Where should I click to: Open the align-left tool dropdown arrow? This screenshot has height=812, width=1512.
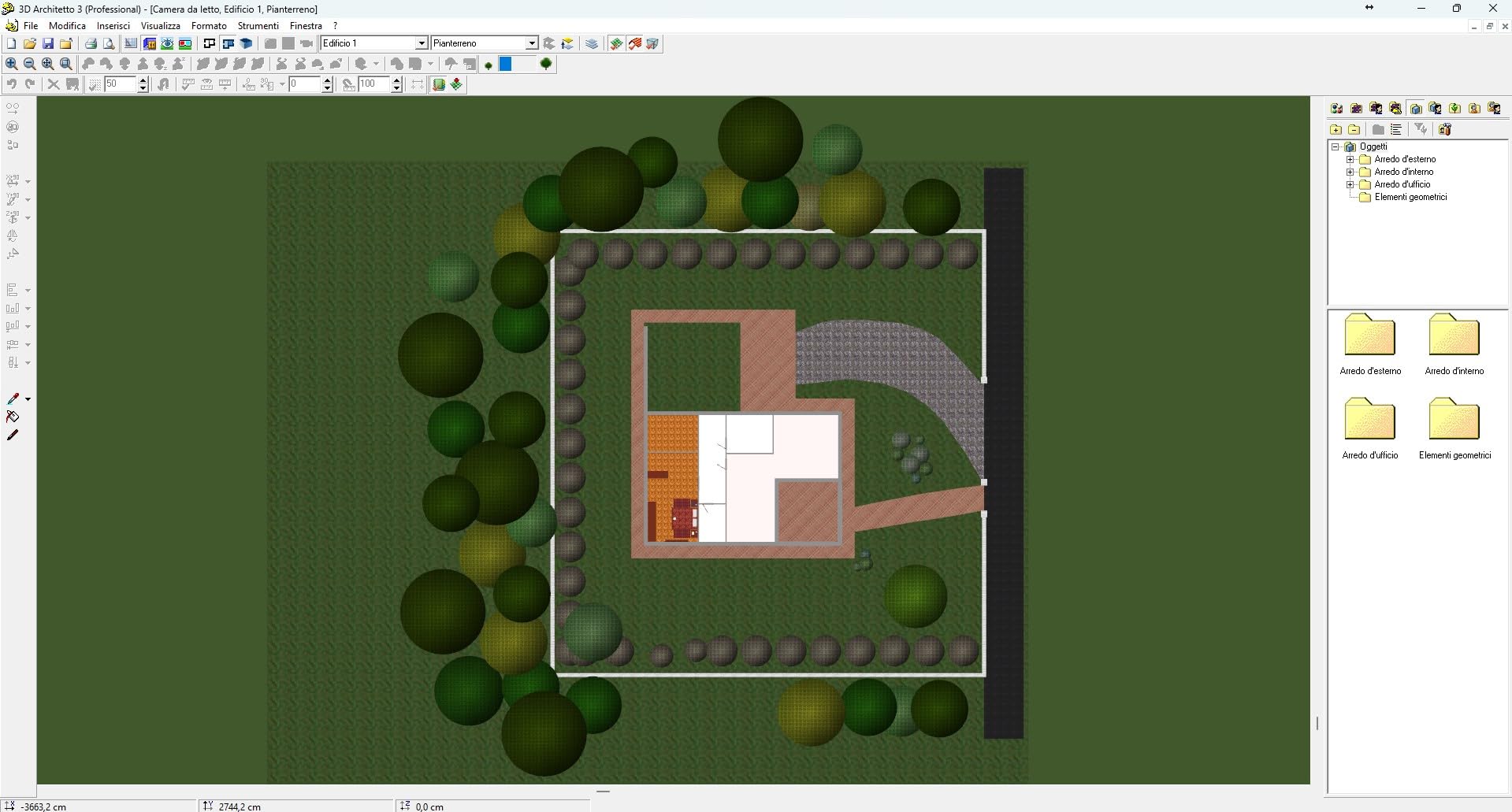click(28, 291)
